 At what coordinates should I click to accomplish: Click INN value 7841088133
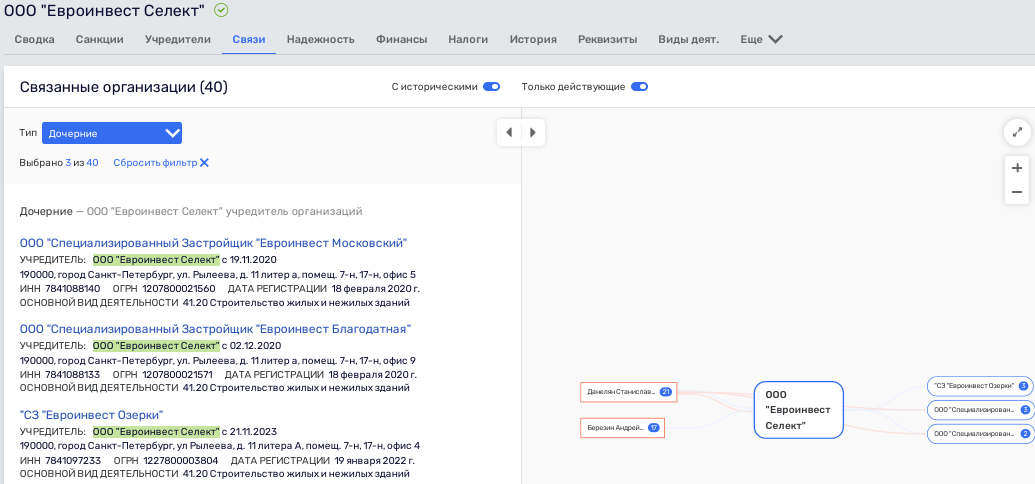(x=73, y=374)
